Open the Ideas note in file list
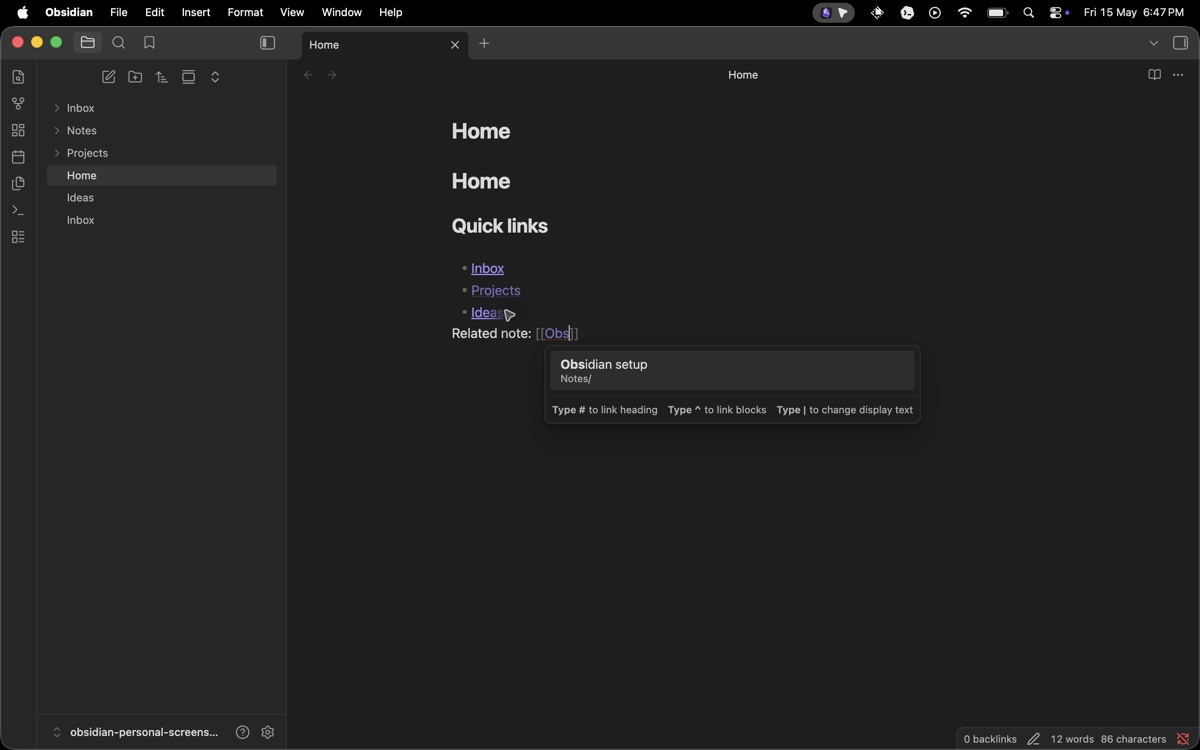This screenshot has width=1200, height=750. [162, 198]
